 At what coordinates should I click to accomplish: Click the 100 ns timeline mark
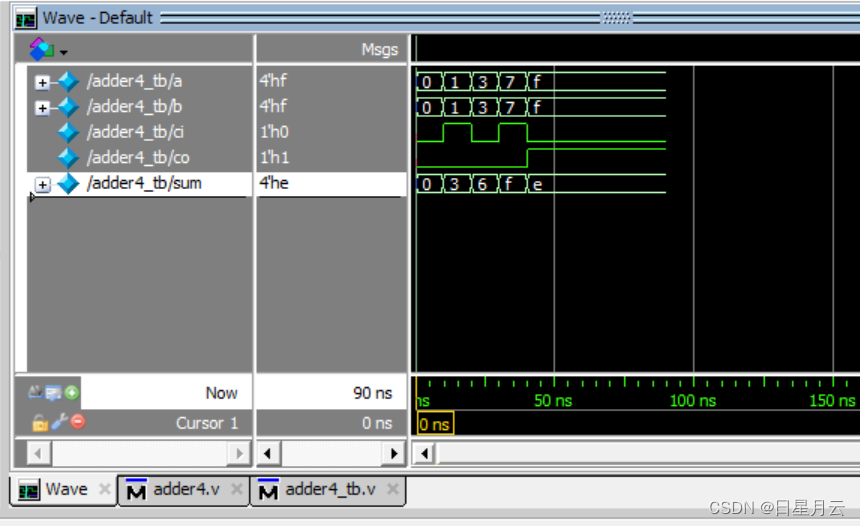693,400
